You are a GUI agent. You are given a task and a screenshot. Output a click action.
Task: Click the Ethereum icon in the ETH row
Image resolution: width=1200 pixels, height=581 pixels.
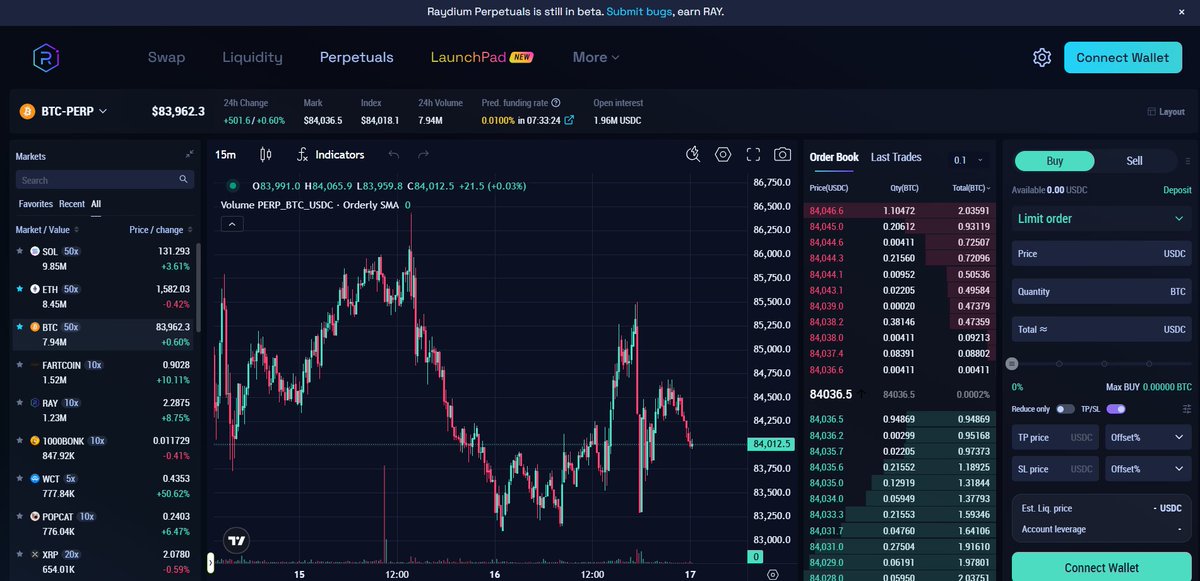tap(35, 289)
